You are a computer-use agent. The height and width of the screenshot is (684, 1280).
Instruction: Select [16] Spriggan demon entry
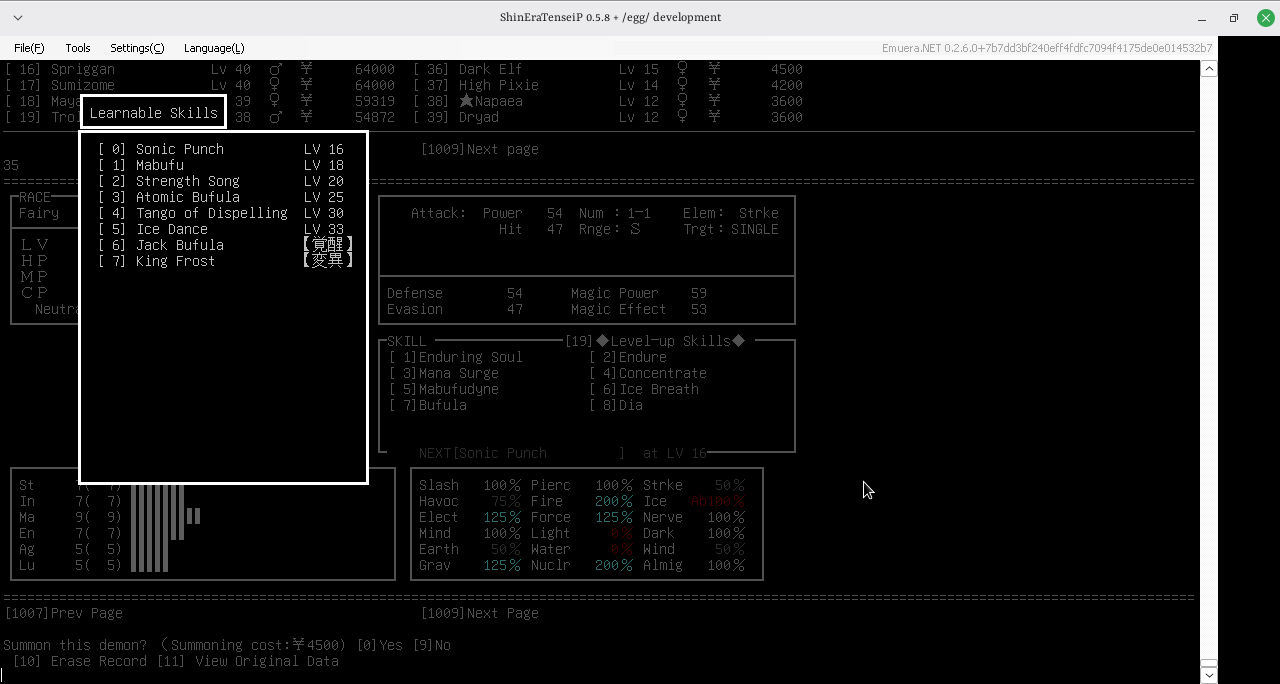point(200,69)
